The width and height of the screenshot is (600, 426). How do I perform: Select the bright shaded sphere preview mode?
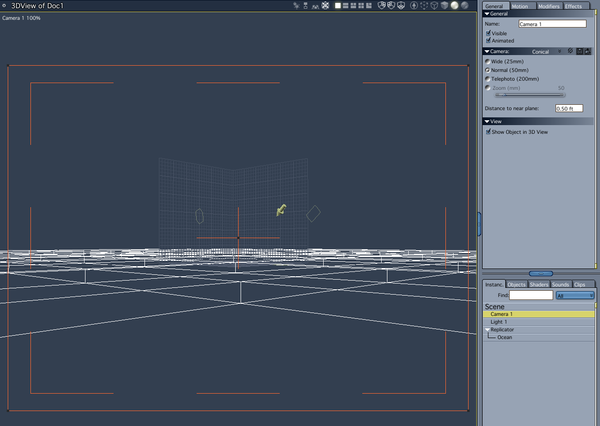click(454, 5)
